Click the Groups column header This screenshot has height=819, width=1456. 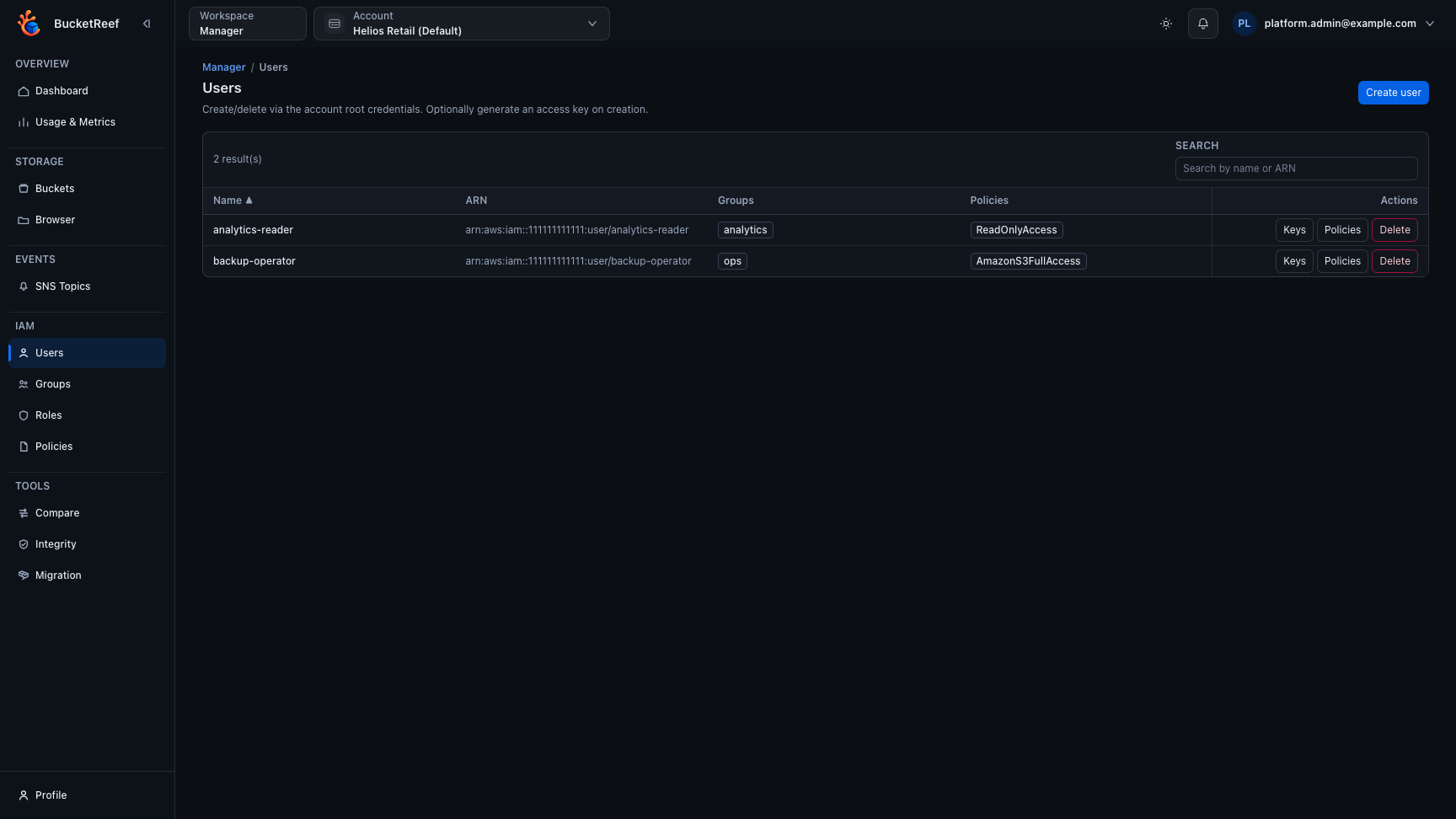736,201
